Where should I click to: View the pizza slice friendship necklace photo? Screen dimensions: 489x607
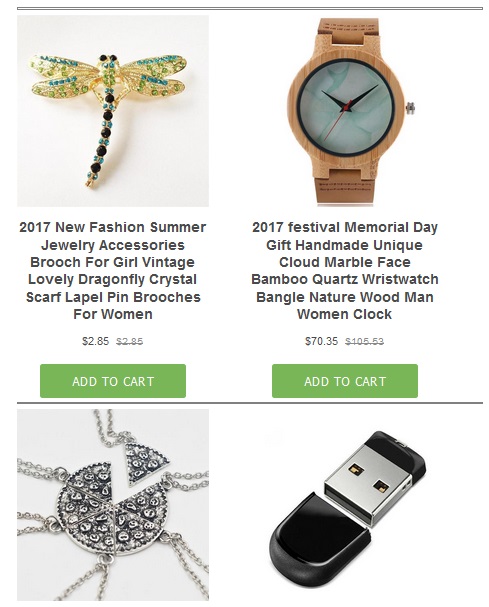click(x=113, y=505)
